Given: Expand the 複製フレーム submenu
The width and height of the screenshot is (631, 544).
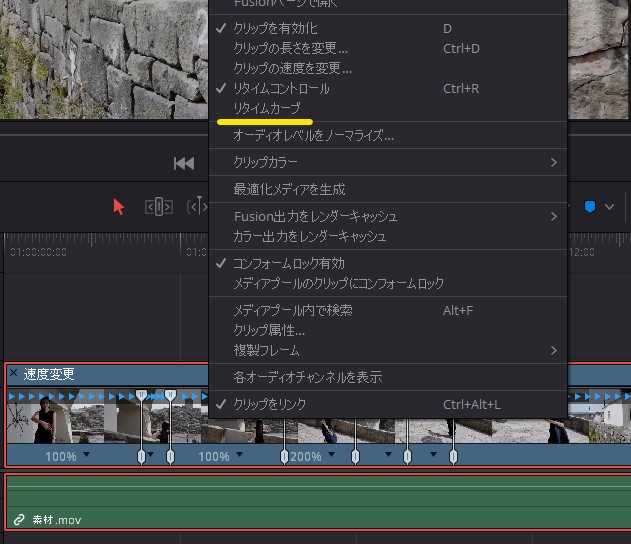Looking at the screenshot, I should coord(388,350).
